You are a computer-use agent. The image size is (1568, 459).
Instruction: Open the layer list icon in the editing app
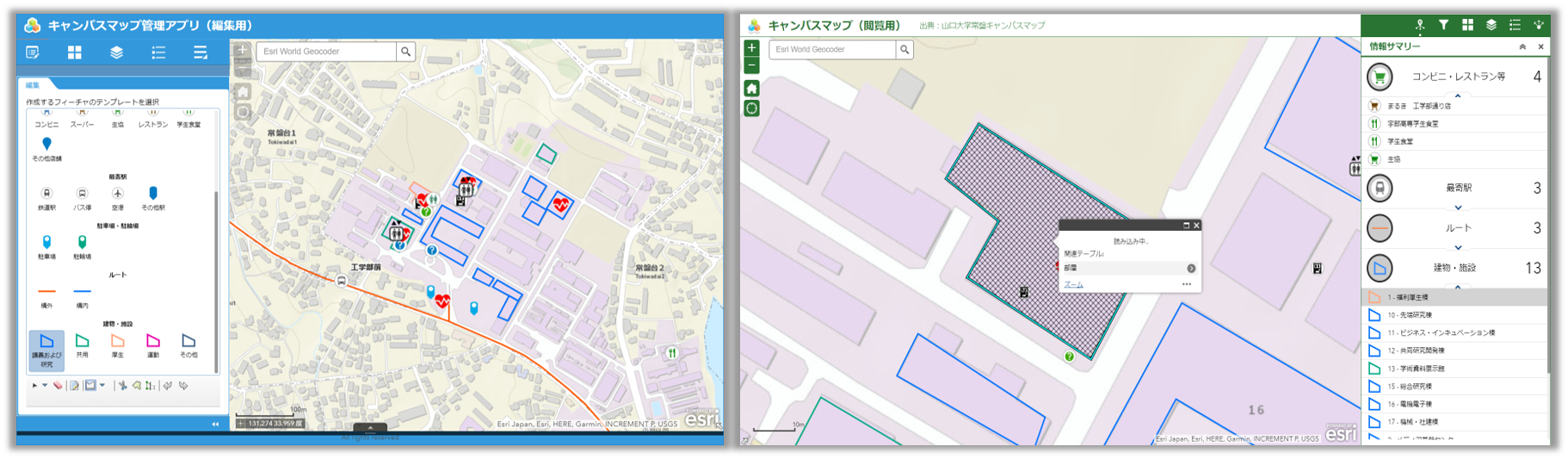tap(116, 53)
